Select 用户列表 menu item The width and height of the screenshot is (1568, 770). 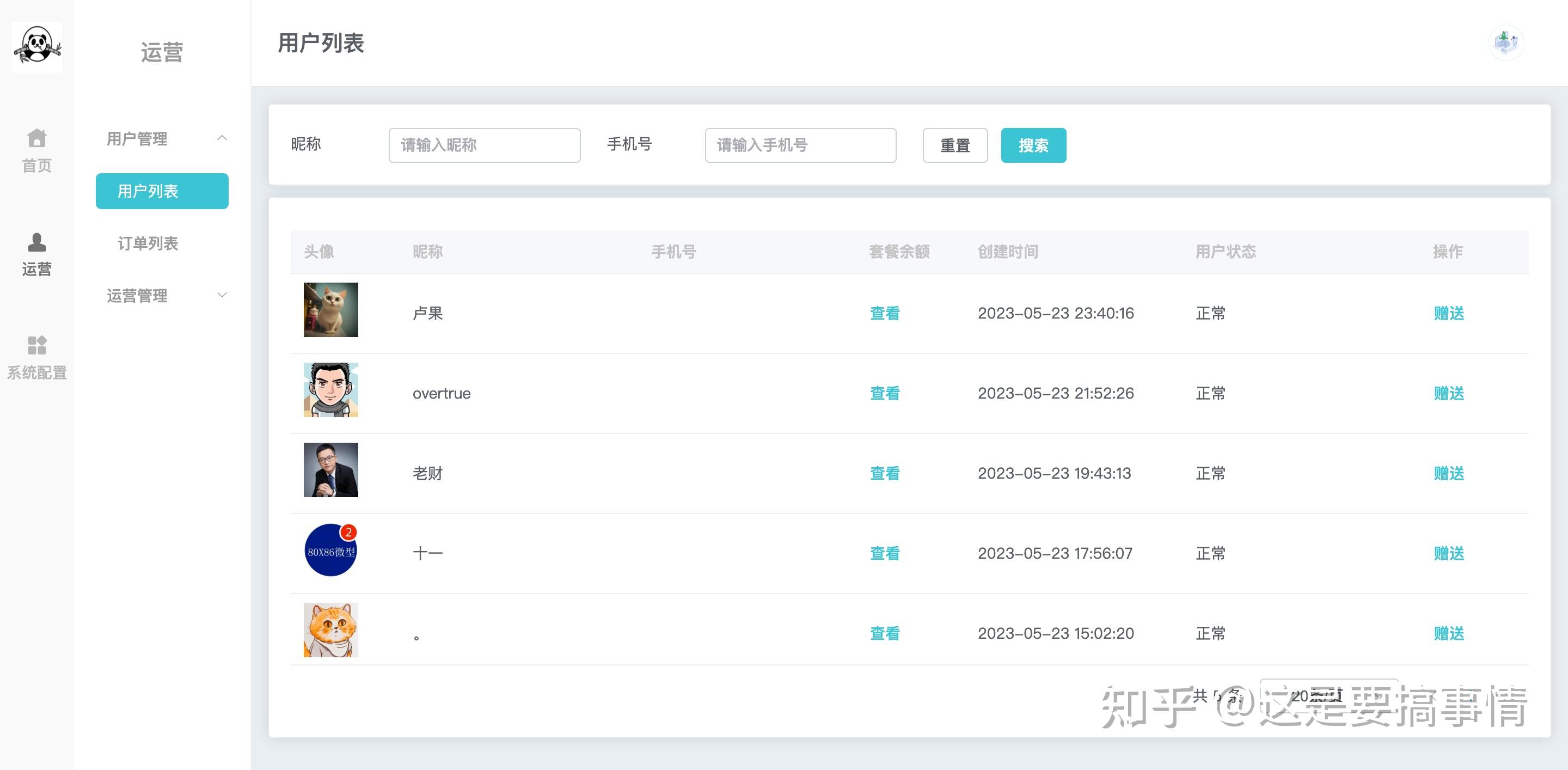click(x=162, y=191)
